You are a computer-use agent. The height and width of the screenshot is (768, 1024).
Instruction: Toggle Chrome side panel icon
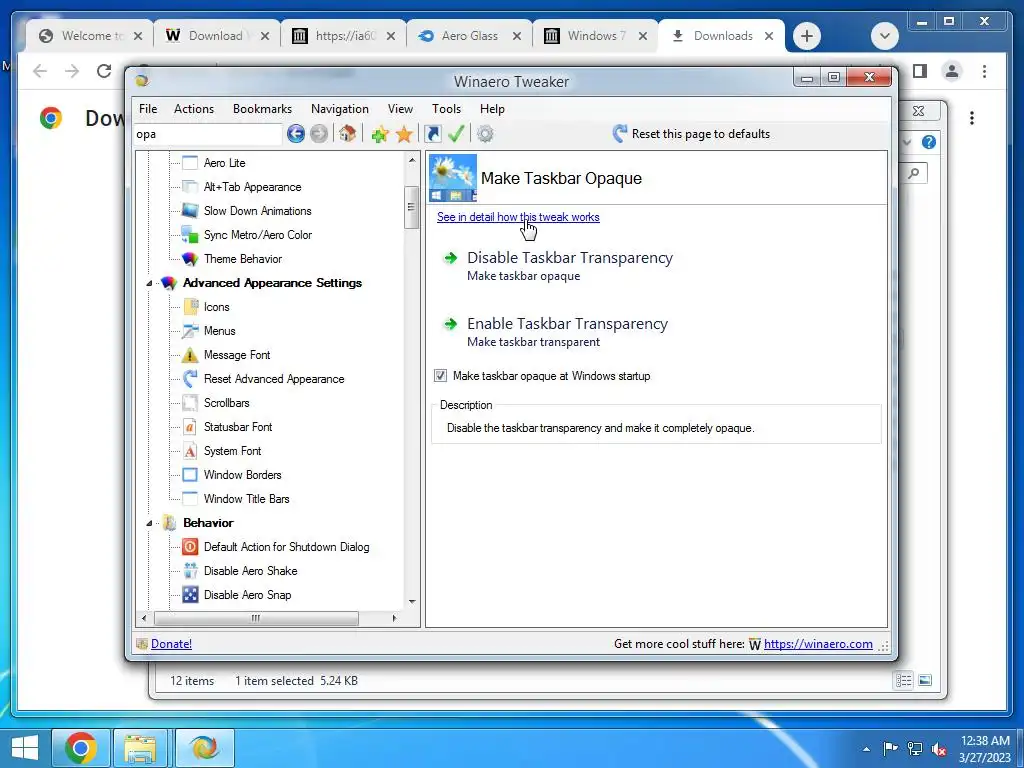(920, 71)
